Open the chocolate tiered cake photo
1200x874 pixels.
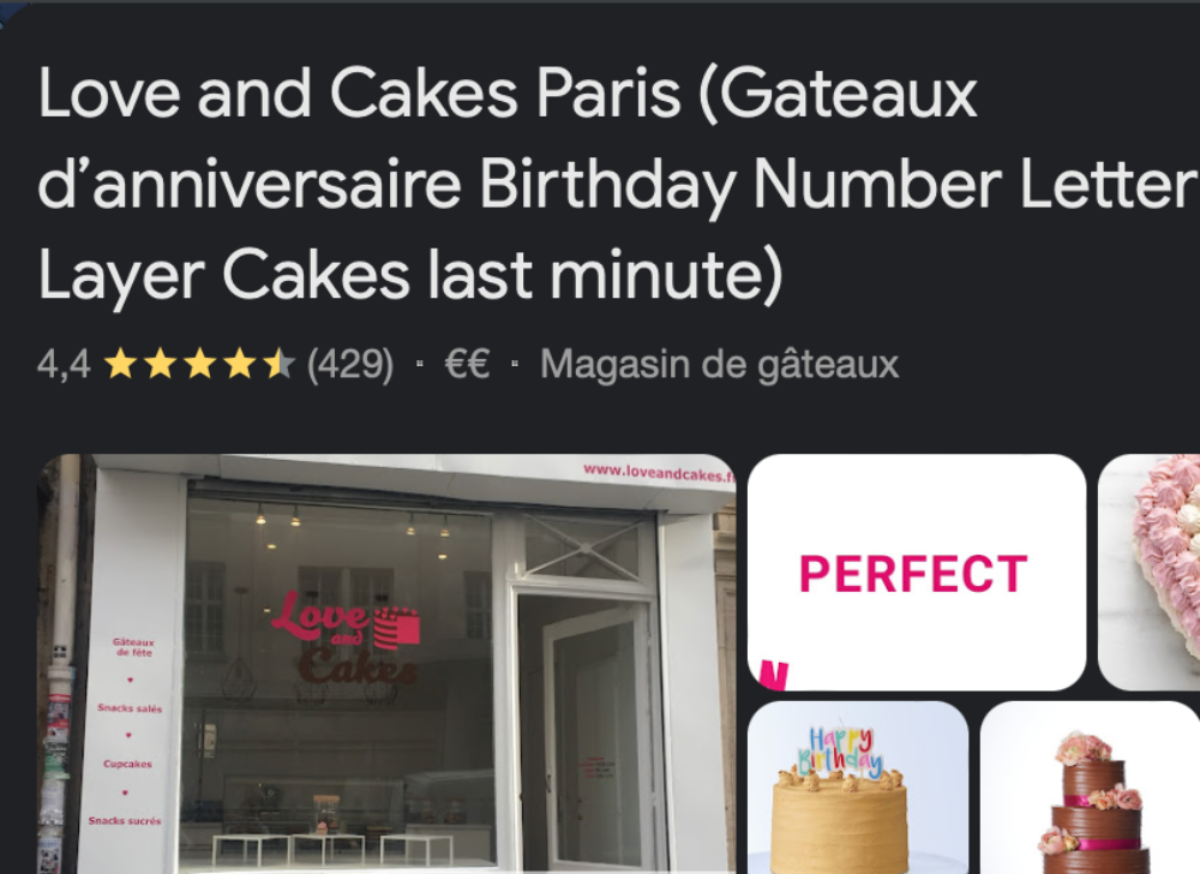click(1090, 788)
